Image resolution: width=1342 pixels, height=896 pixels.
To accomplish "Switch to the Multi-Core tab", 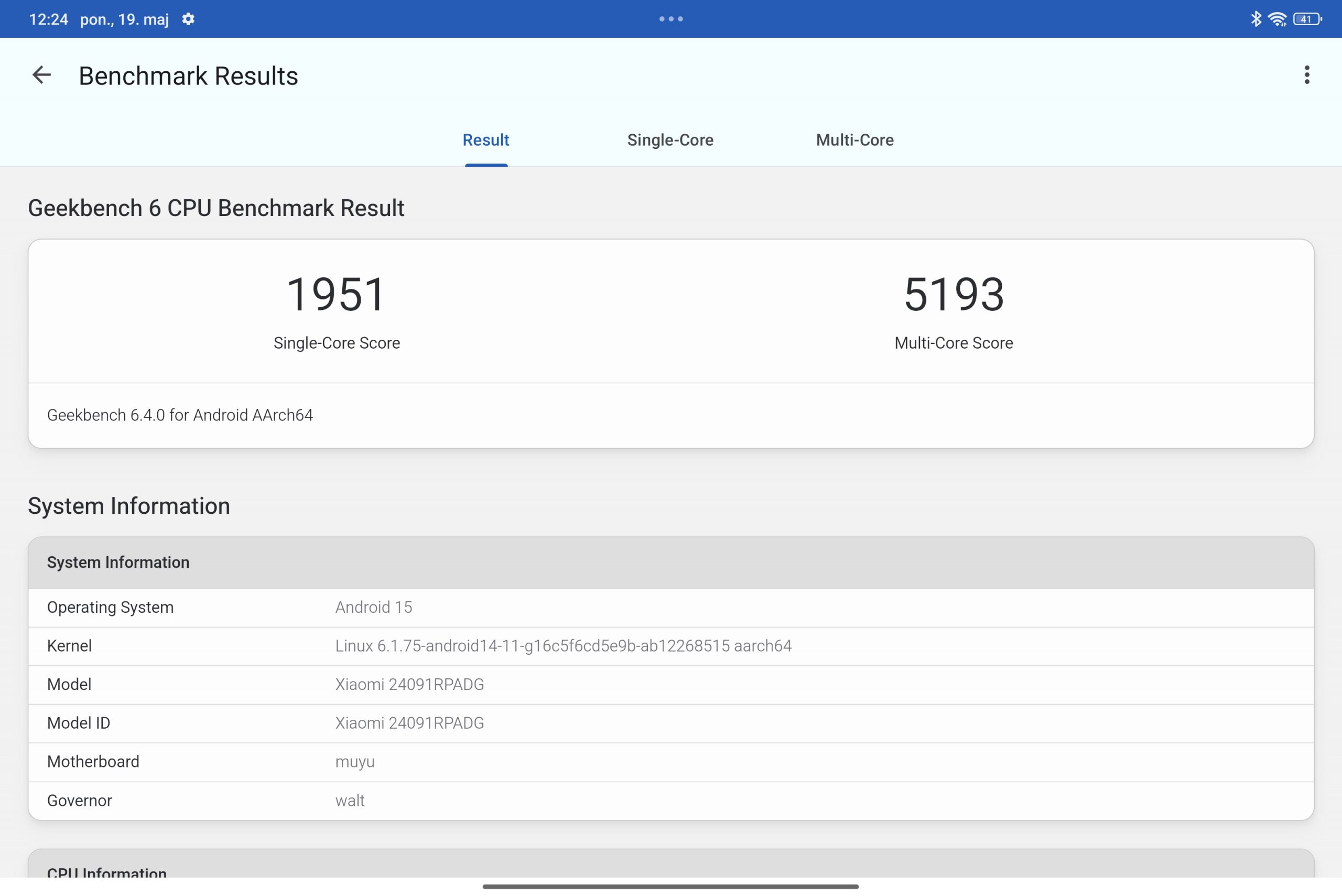I will (x=854, y=140).
